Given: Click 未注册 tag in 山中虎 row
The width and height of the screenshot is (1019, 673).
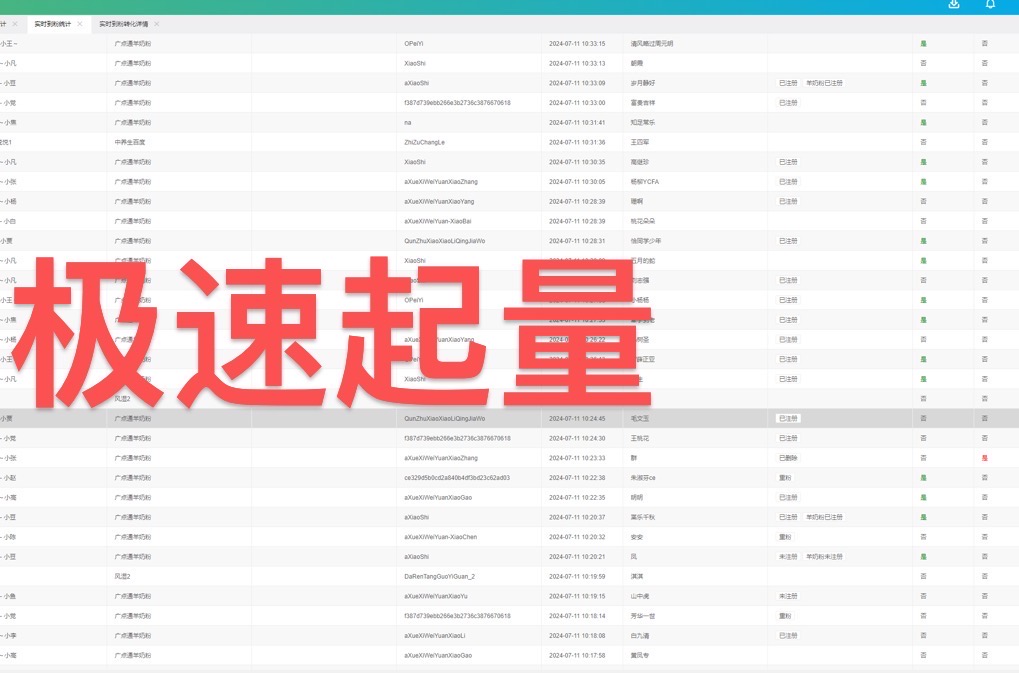Looking at the screenshot, I should [x=788, y=596].
